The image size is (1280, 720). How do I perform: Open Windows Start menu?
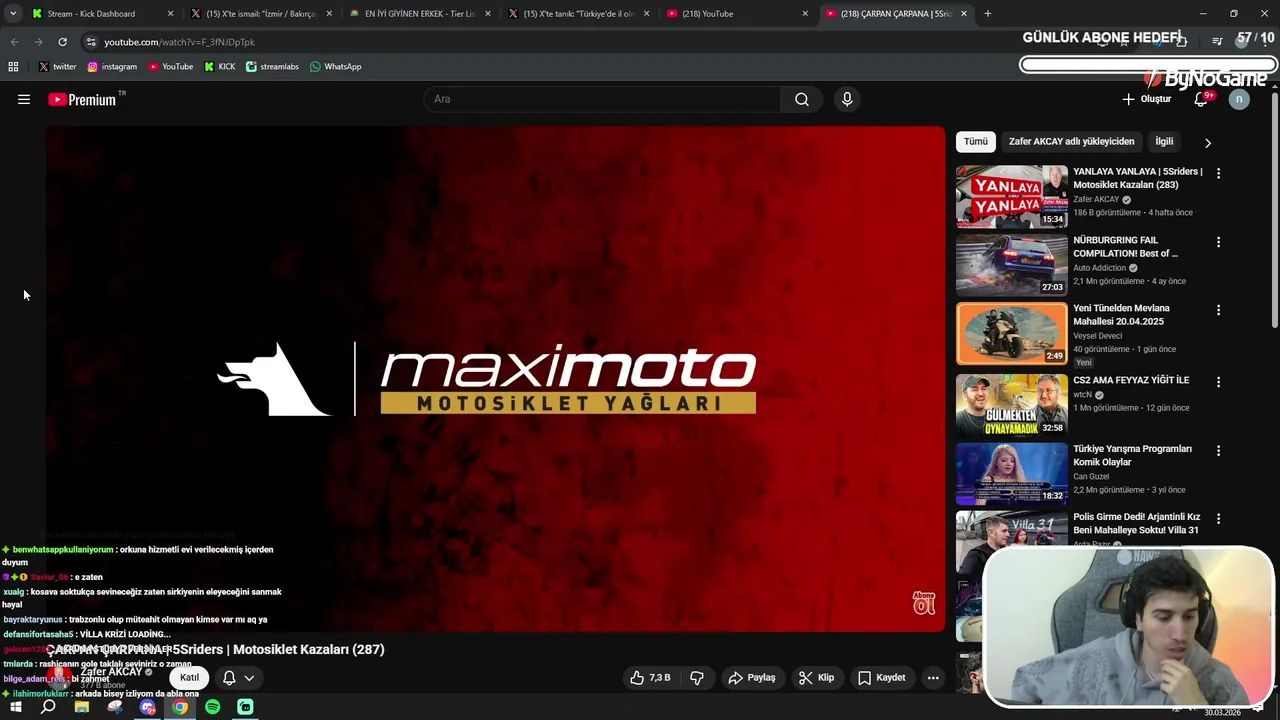(x=16, y=707)
